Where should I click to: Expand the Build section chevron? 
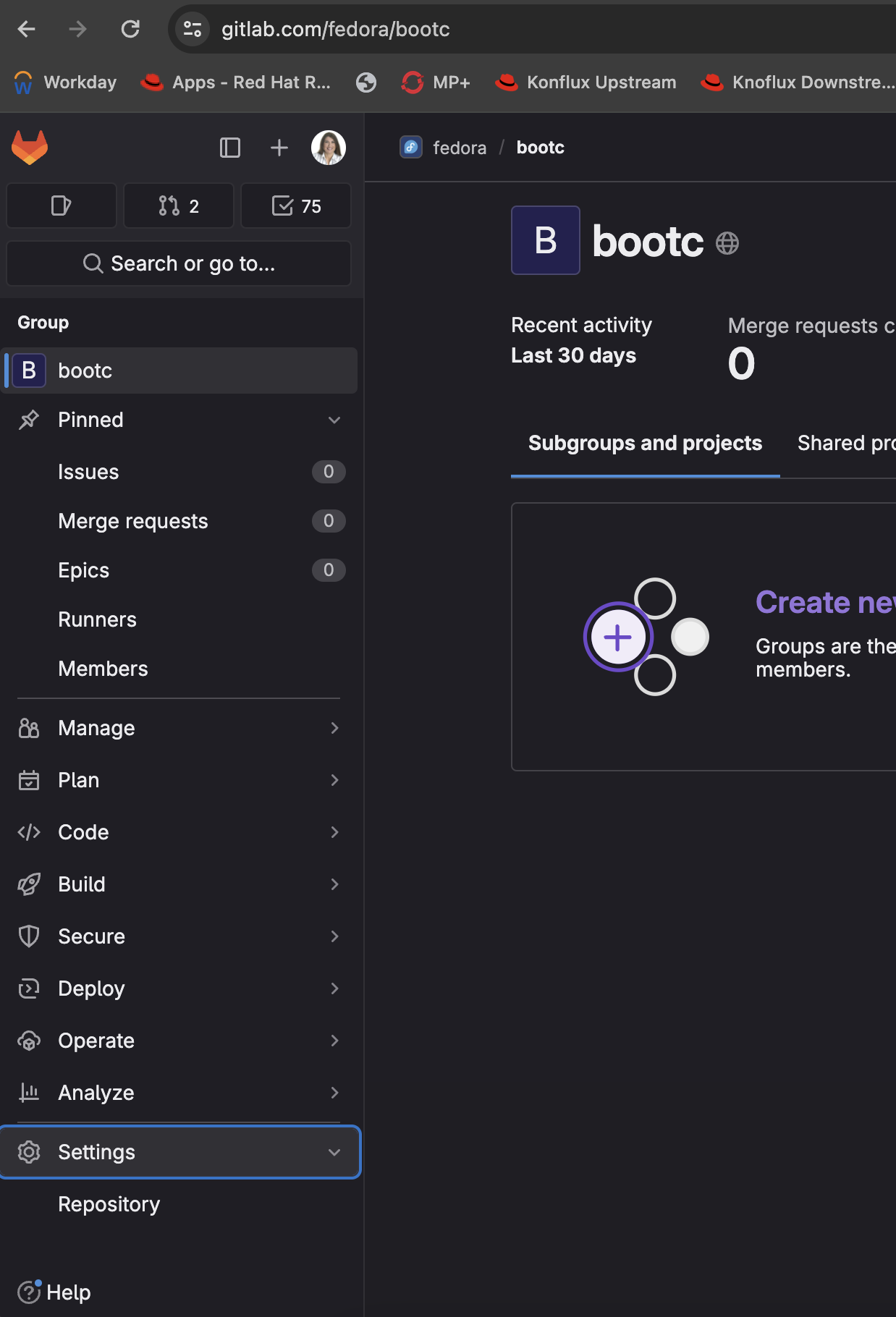click(x=334, y=884)
